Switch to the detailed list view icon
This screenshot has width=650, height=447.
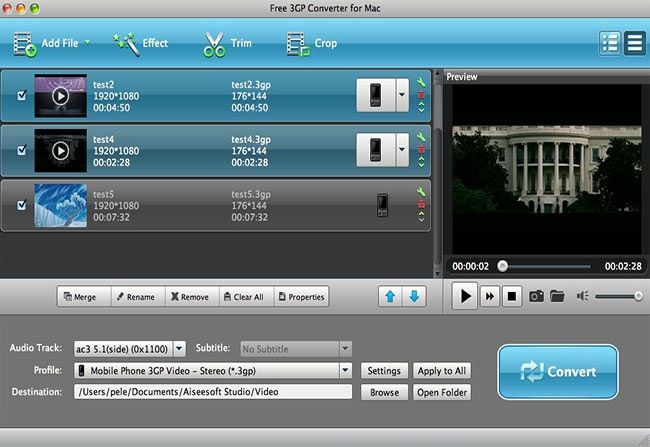(x=610, y=43)
